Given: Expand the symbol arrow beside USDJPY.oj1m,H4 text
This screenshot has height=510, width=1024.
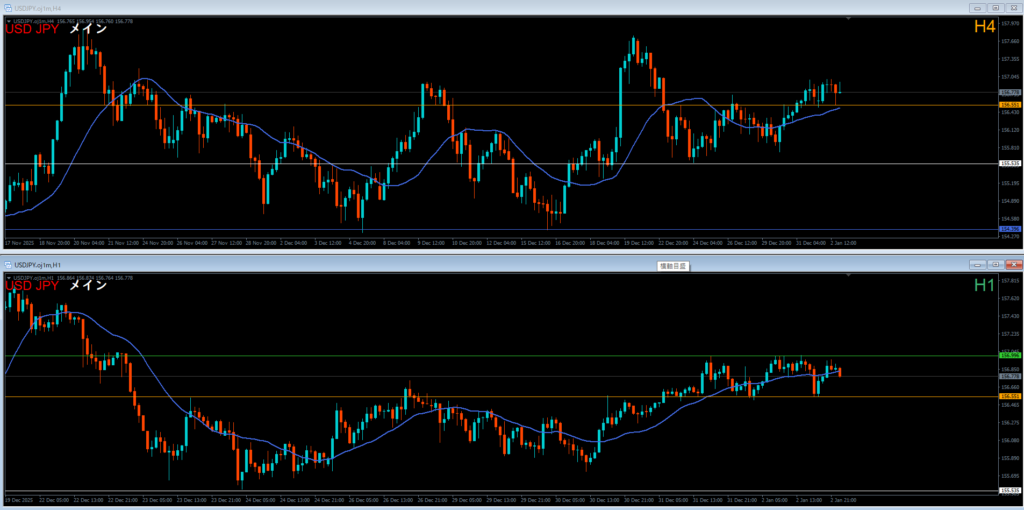Looking at the screenshot, I should point(8,21).
